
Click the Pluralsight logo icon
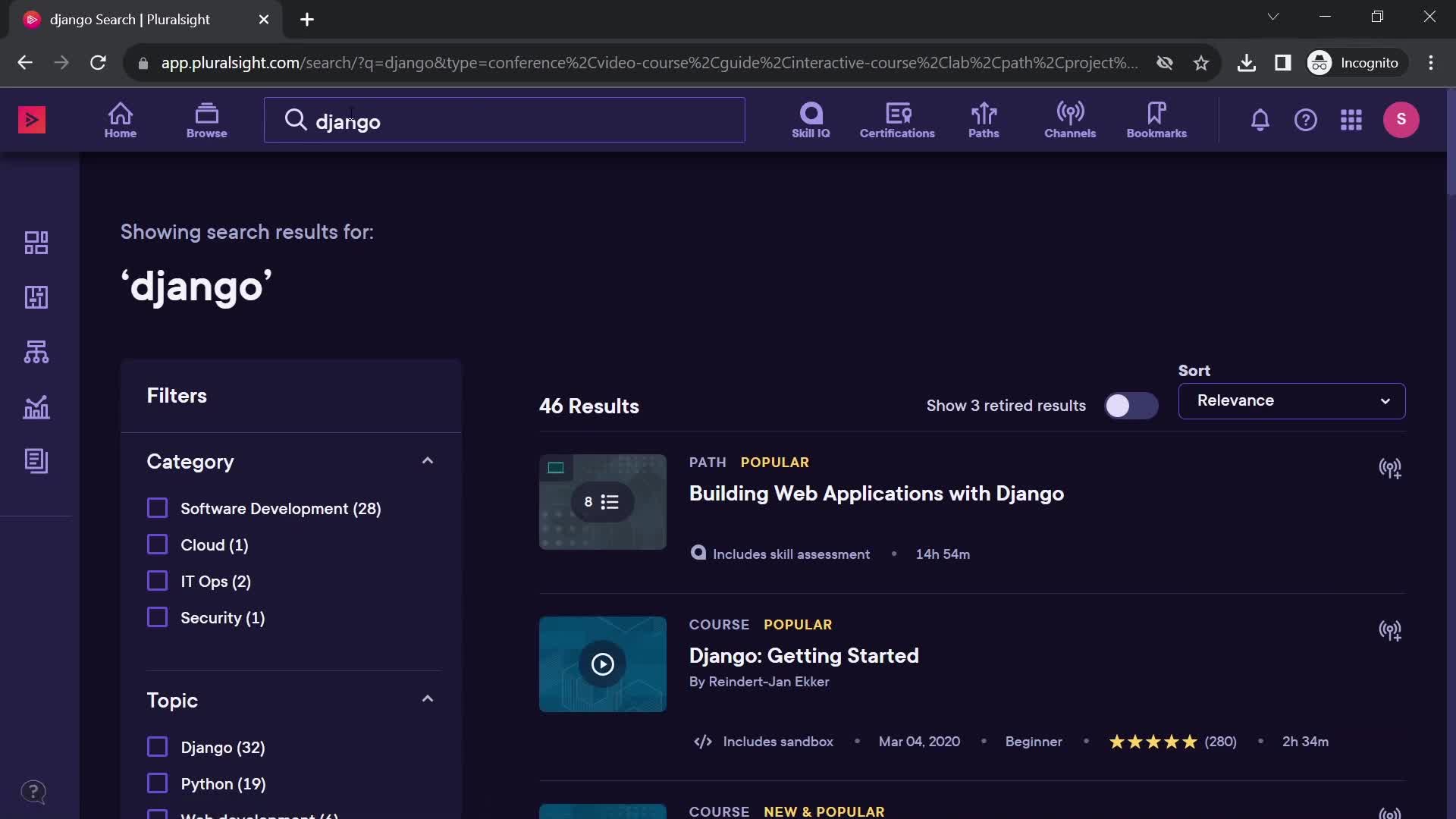coord(32,120)
